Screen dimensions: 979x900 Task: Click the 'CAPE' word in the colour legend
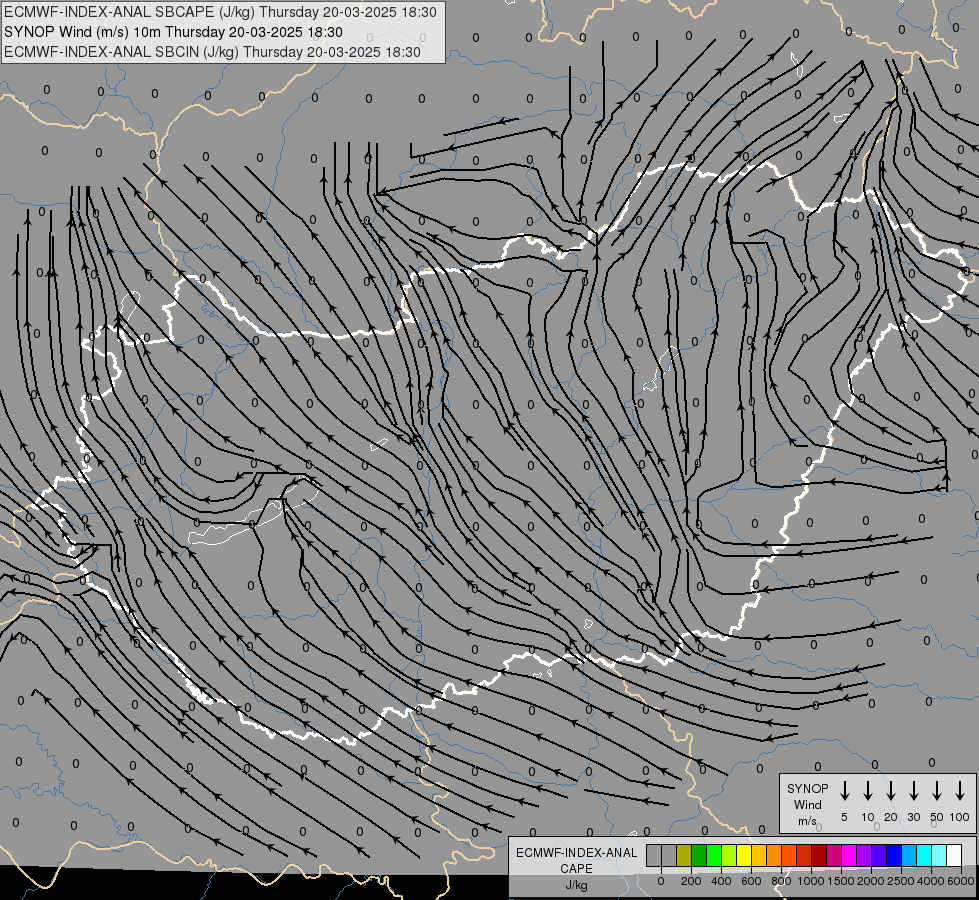(576, 869)
